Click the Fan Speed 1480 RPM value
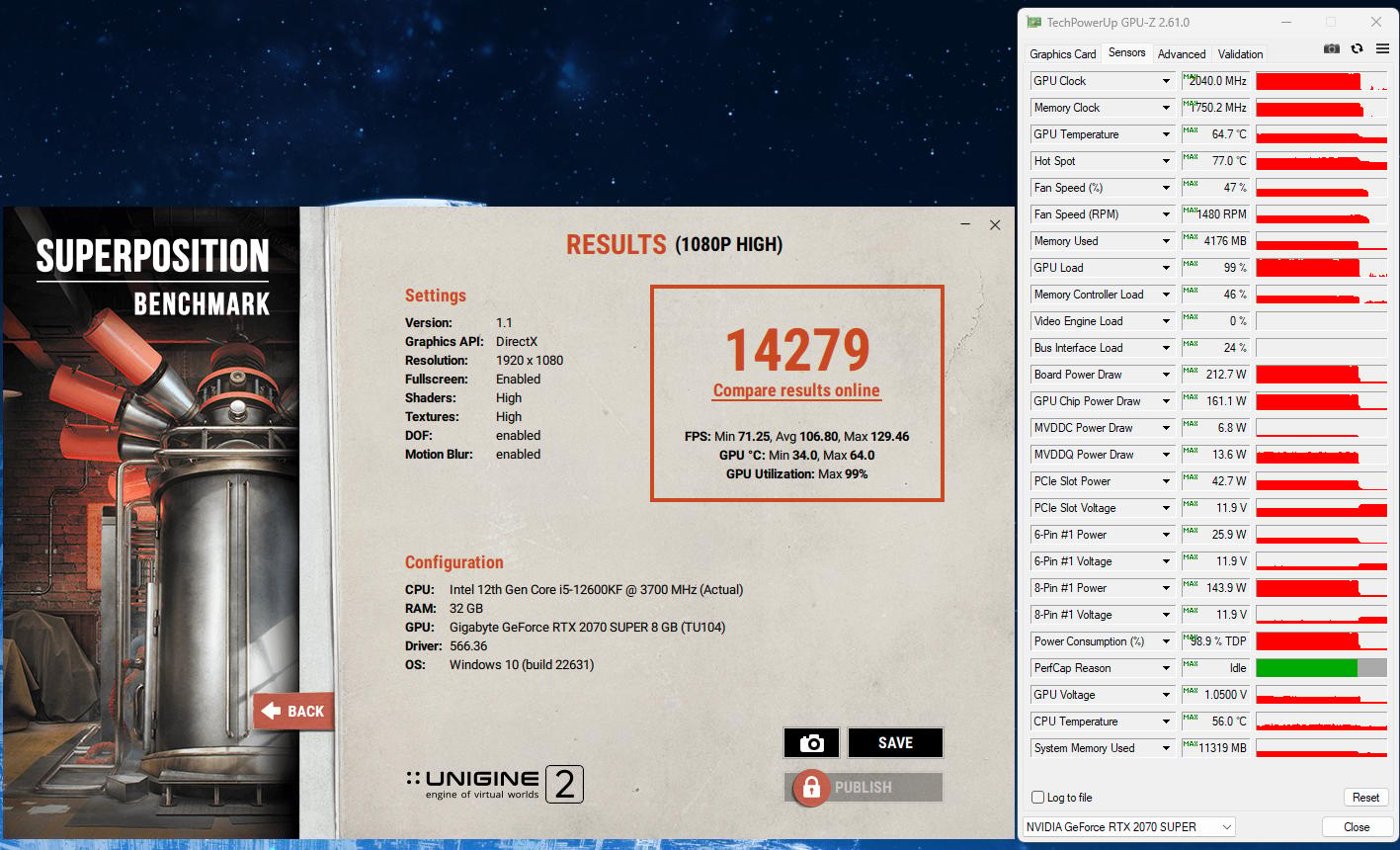1400x850 pixels. pos(1216,214)
